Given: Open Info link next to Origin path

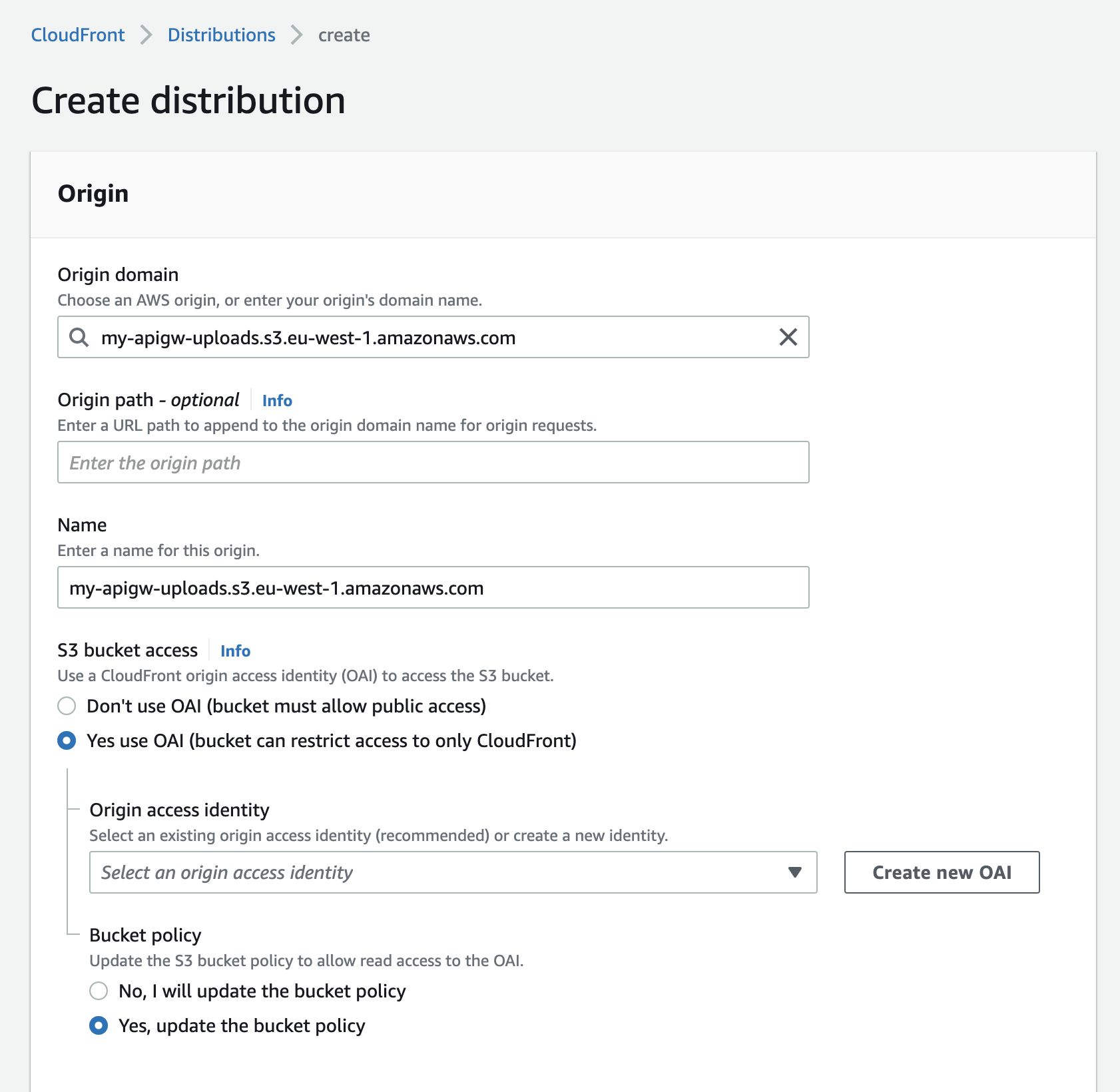Looking at the screenshot, I should 277,400.
